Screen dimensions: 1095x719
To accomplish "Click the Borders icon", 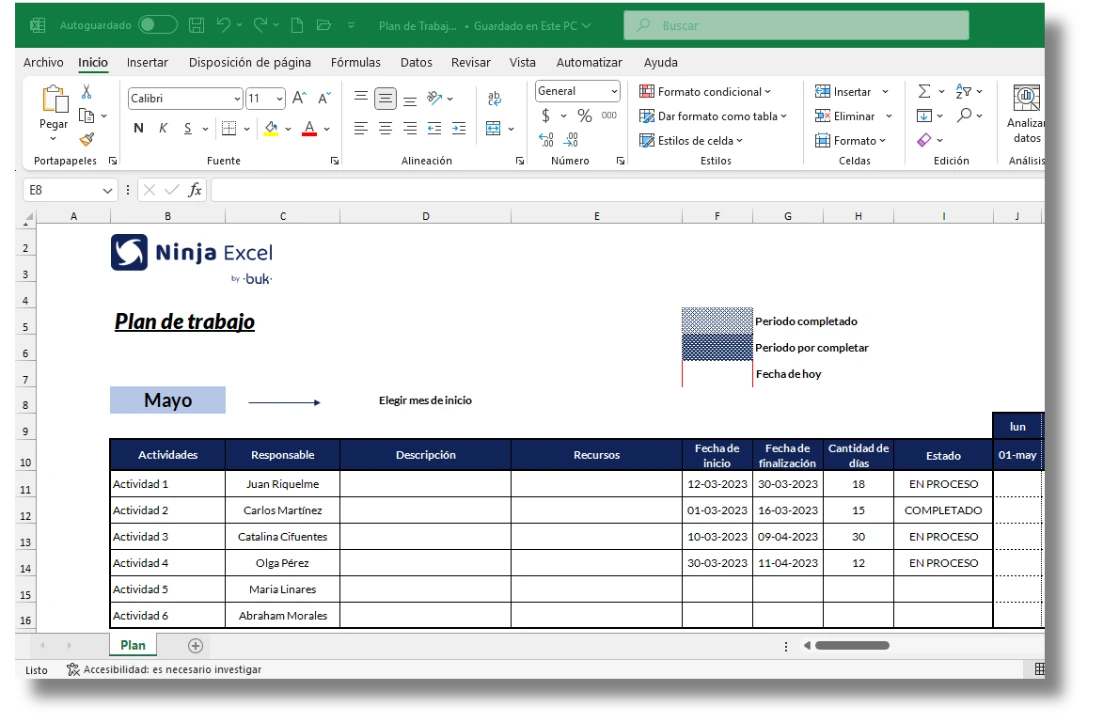I will pyautogui.click(x=229, y=128).
